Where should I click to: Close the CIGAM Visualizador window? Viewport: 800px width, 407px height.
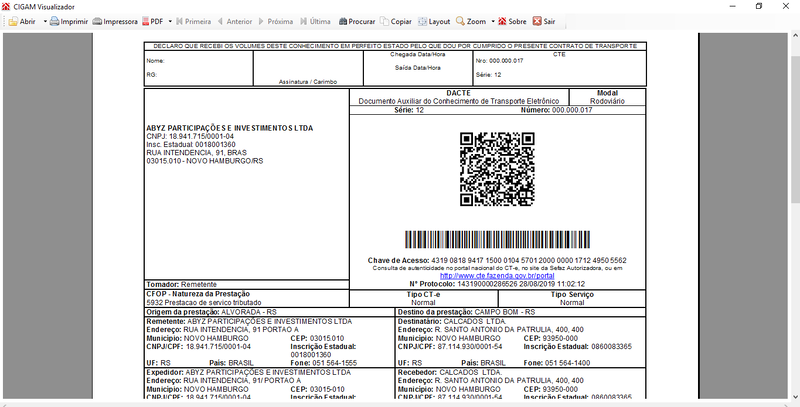(x=785, y=6)
